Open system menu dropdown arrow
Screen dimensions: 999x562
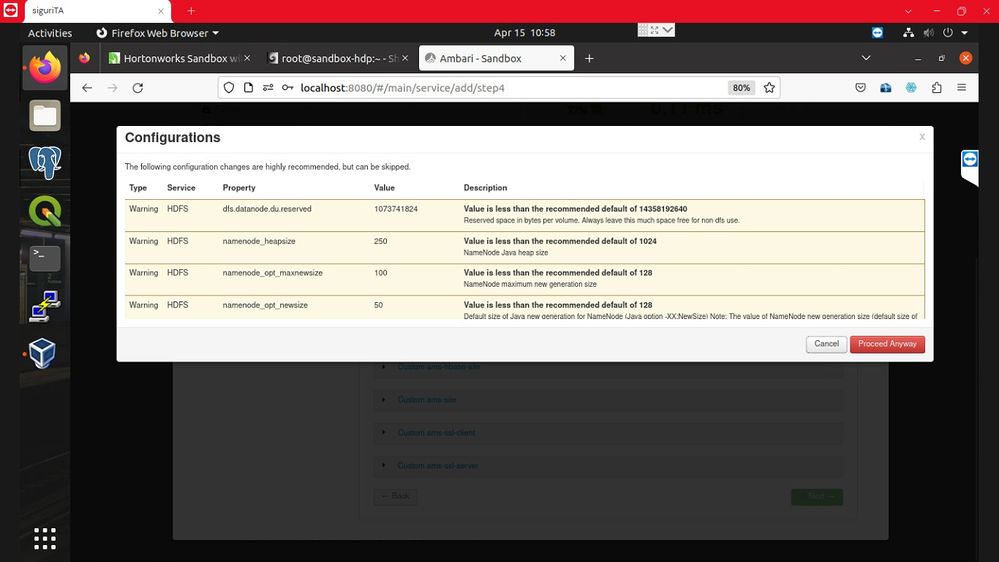click(x=965, y=33)
